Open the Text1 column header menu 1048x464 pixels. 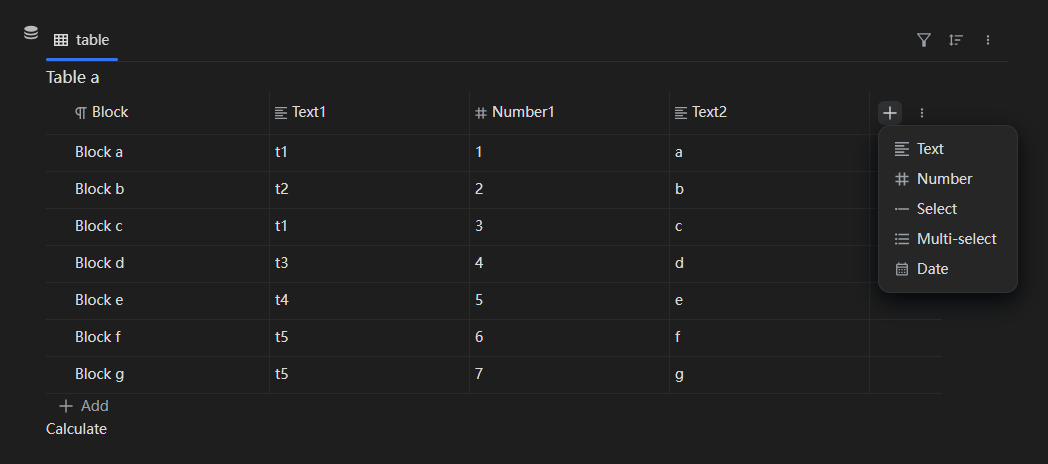[x=308, y=112]
